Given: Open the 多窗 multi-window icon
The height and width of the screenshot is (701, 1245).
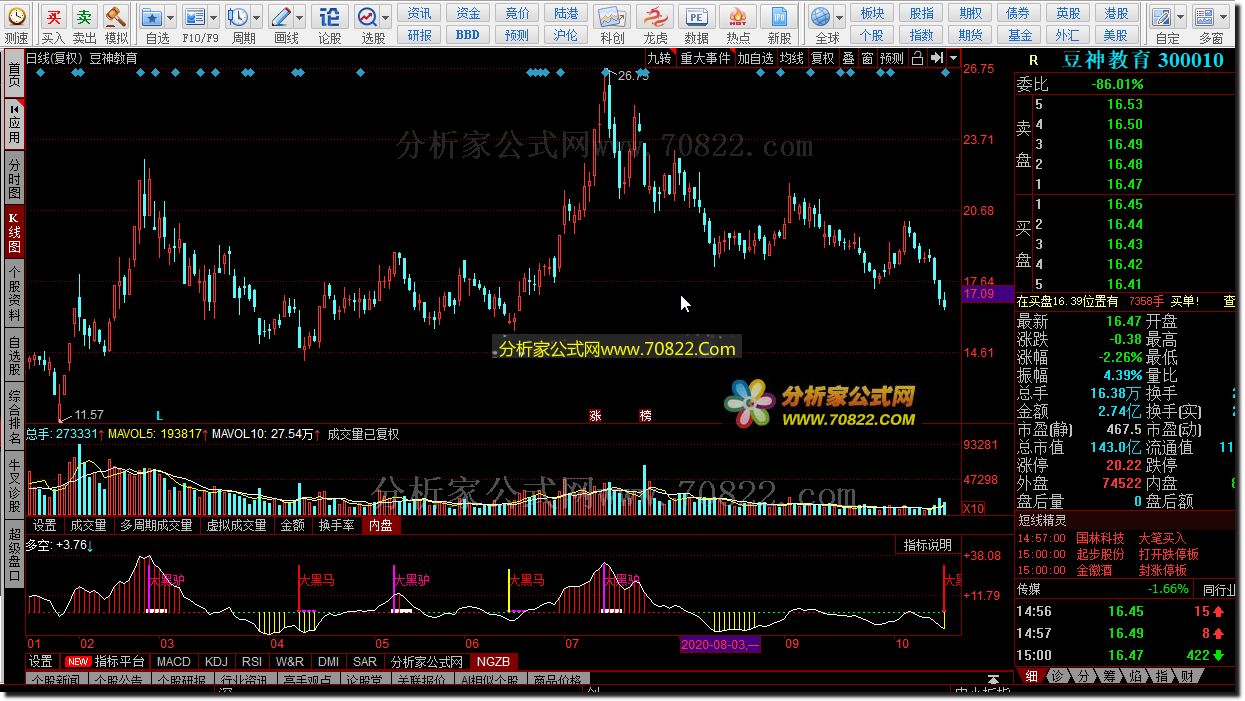Looking at the screenshot, I should 1206,17.
